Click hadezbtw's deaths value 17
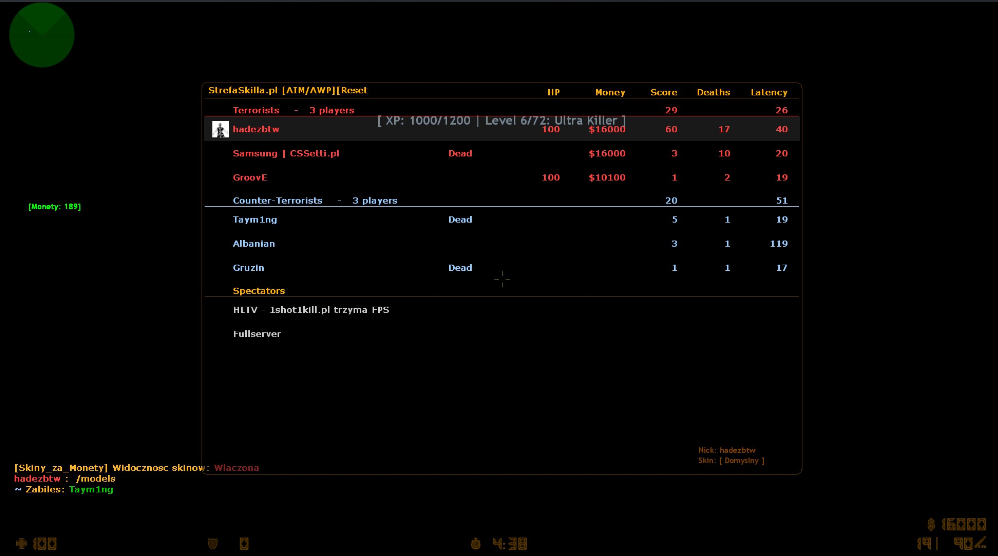 coord(724,129)
